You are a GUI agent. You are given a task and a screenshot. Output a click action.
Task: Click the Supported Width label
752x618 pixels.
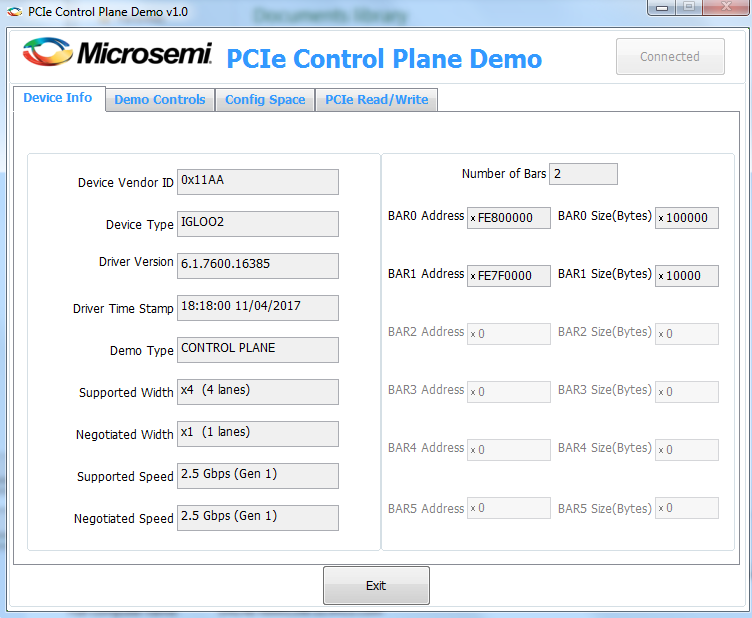(x=126, y=393)
